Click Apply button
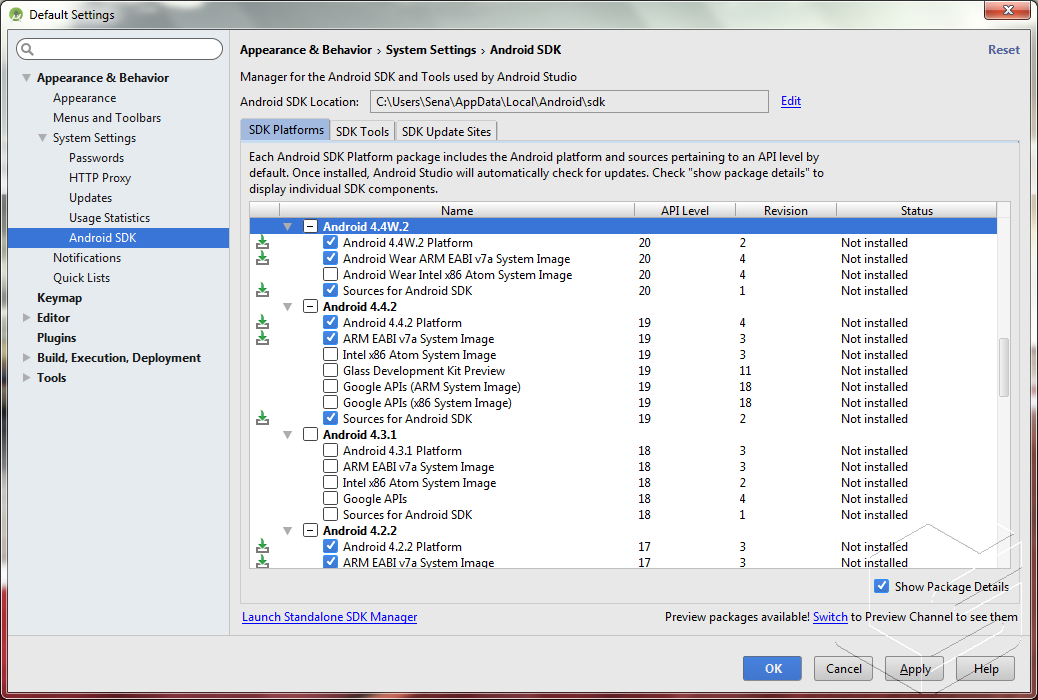 pos(914,668)
